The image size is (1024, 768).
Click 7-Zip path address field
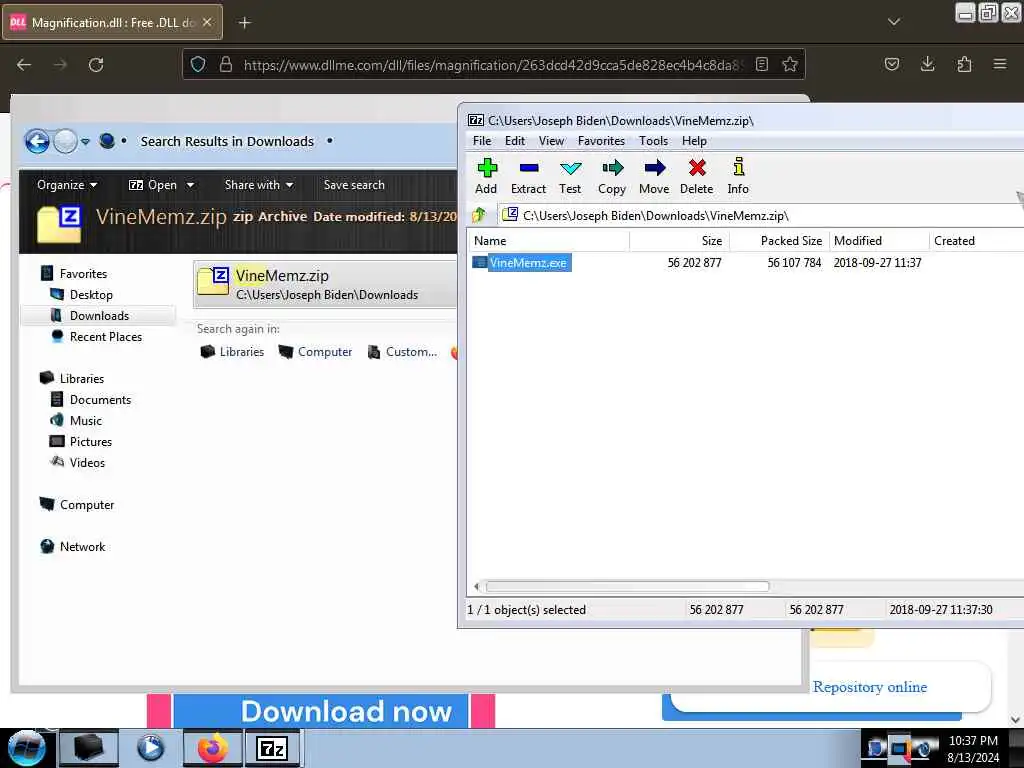coord(761,216)
